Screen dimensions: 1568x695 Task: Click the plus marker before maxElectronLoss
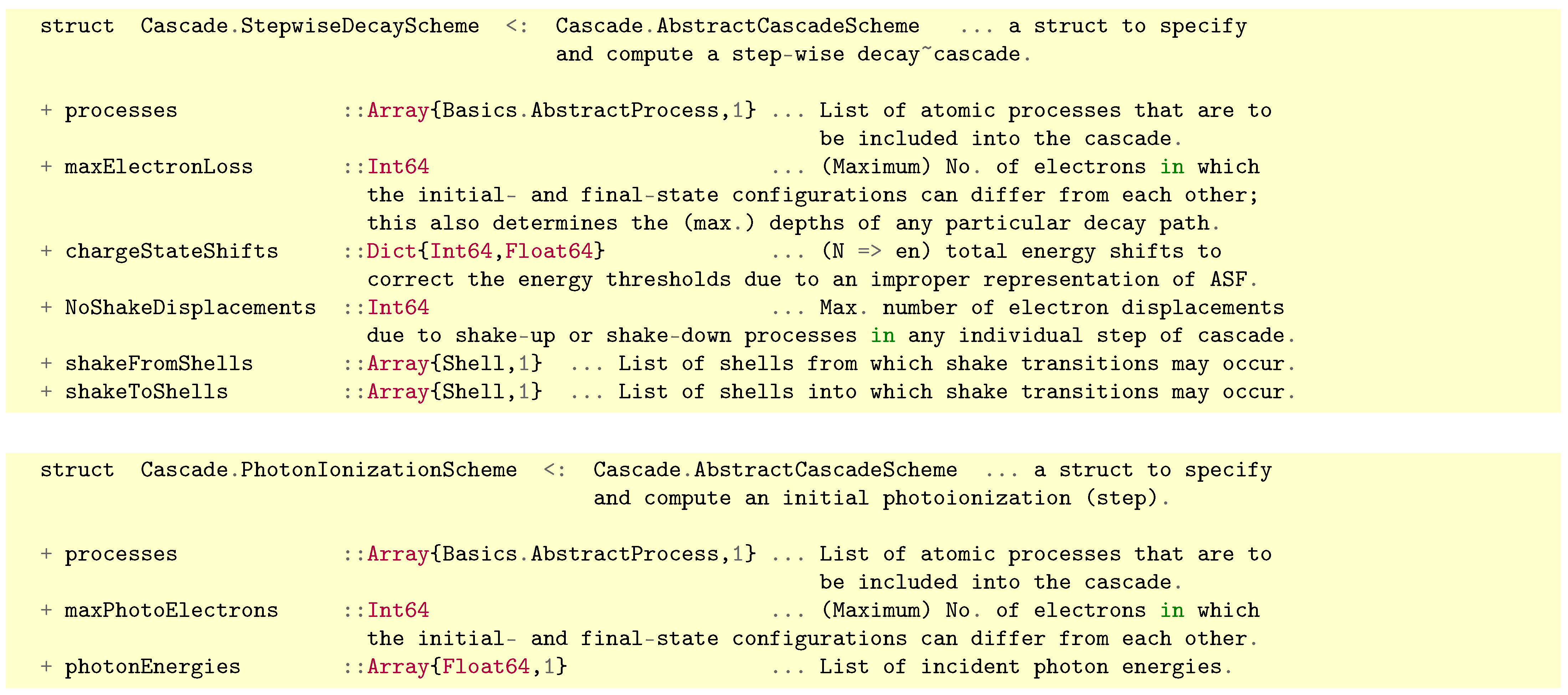pyautogui.click(x=46, y=167)
